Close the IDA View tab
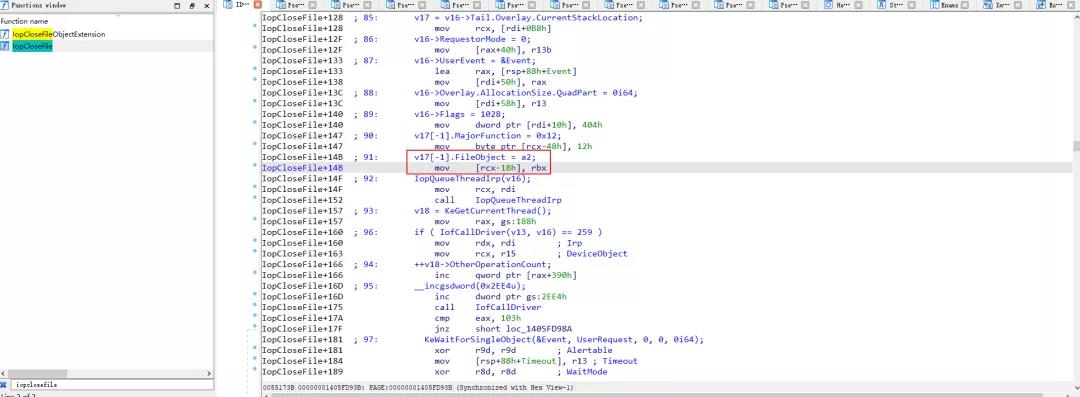 258,5
